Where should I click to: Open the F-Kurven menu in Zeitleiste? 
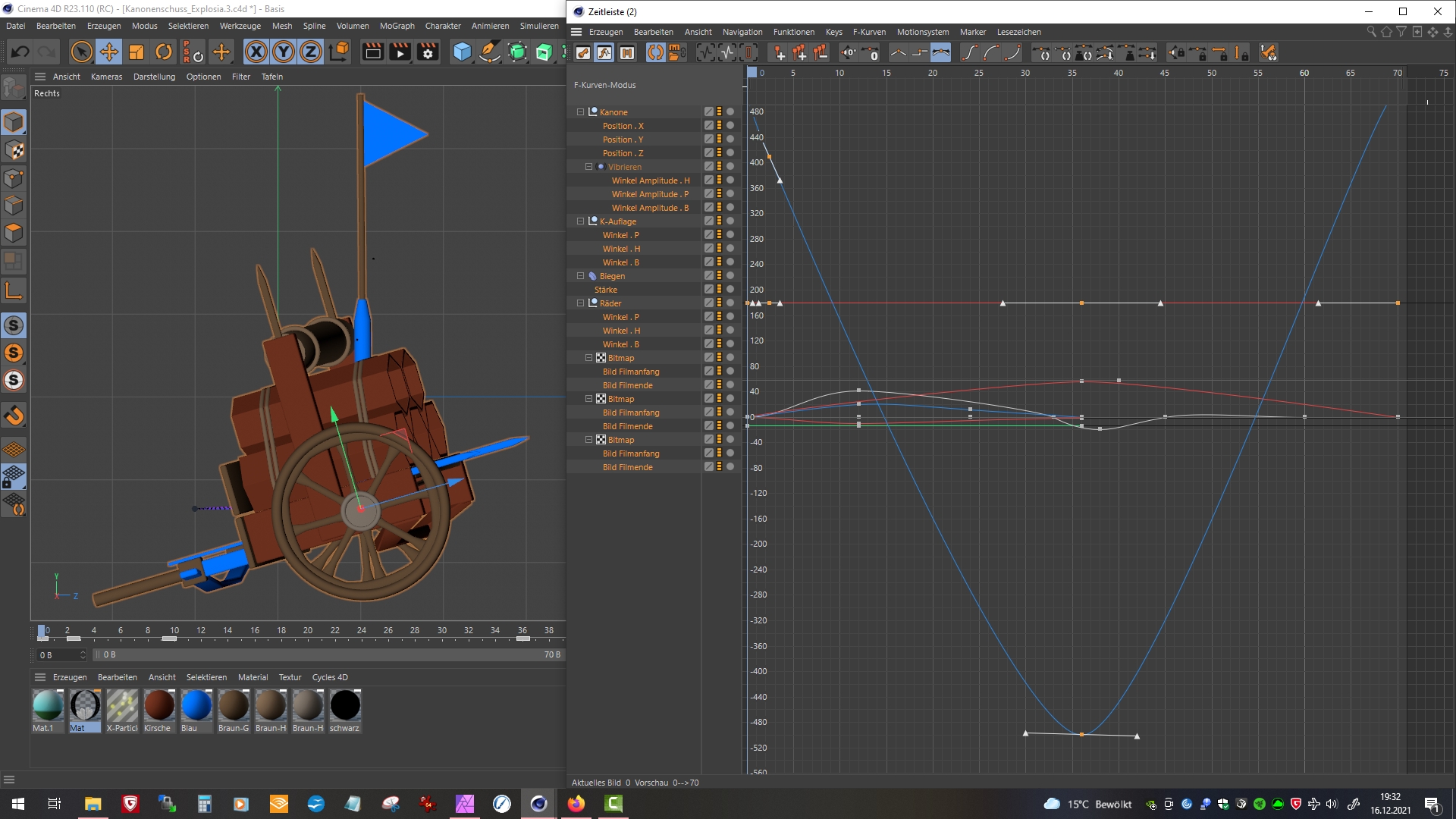[869, 32]
